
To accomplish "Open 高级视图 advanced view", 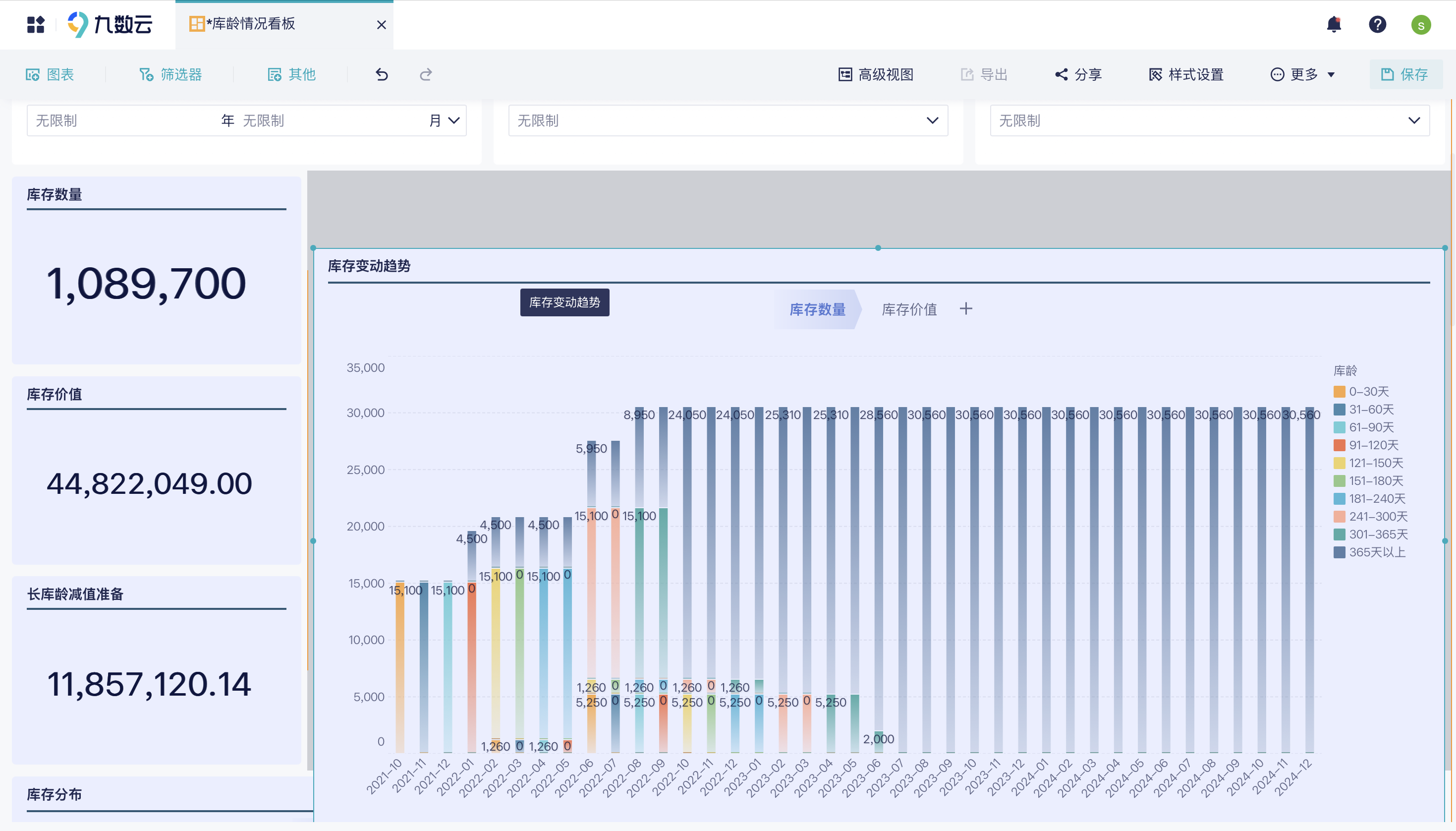I will [875, 74].
